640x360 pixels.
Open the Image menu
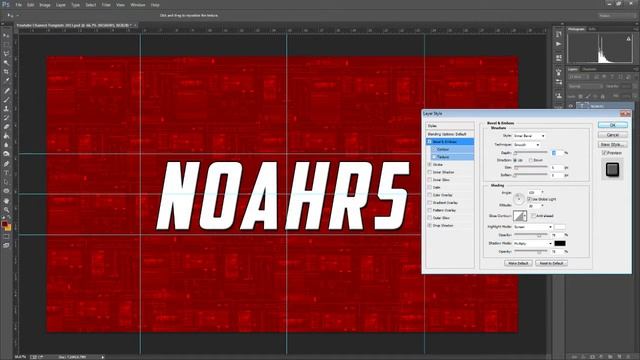(x=44, y=5)
